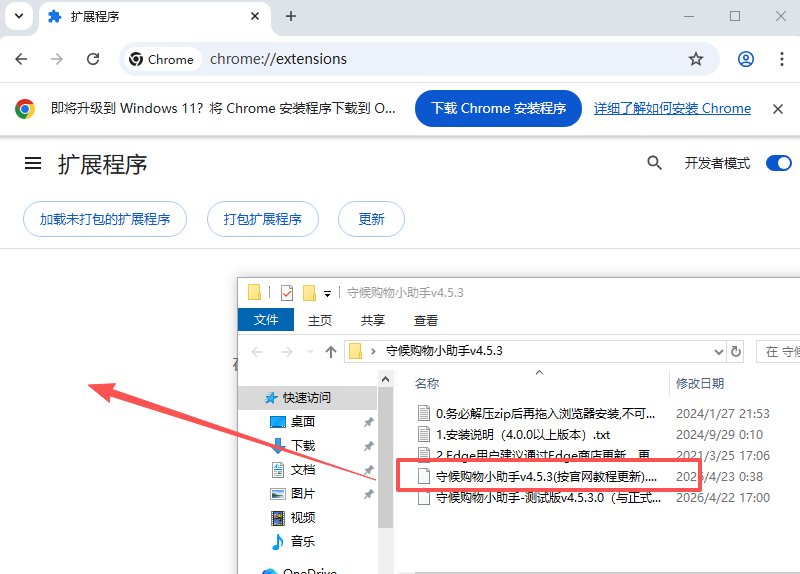
Task: Close the 扩展程序 browser tab
Action: click(255, 16)
